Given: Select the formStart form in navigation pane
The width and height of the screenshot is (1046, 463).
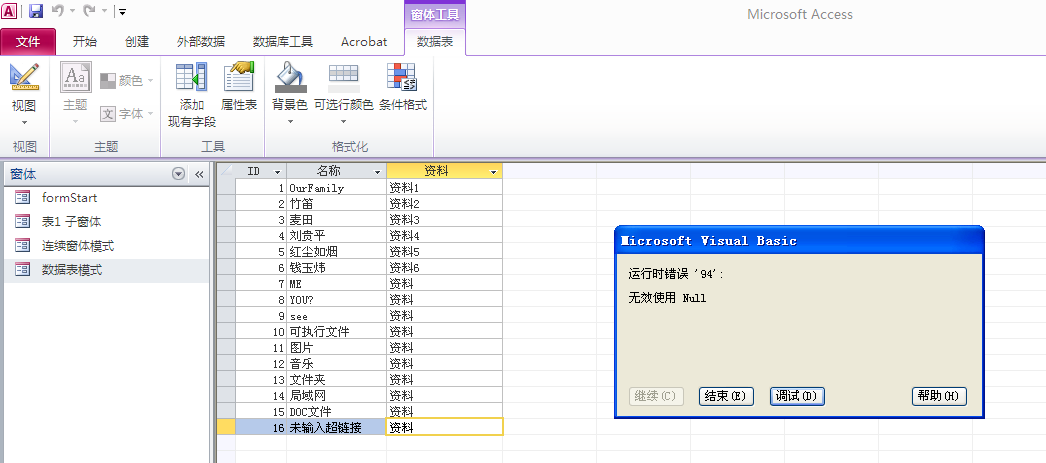Looking at the screenshot, I should [x=69, y=198].
